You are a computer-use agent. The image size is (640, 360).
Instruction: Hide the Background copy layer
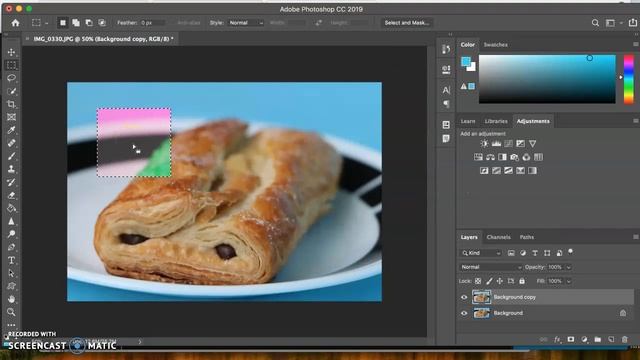[464, 297]
